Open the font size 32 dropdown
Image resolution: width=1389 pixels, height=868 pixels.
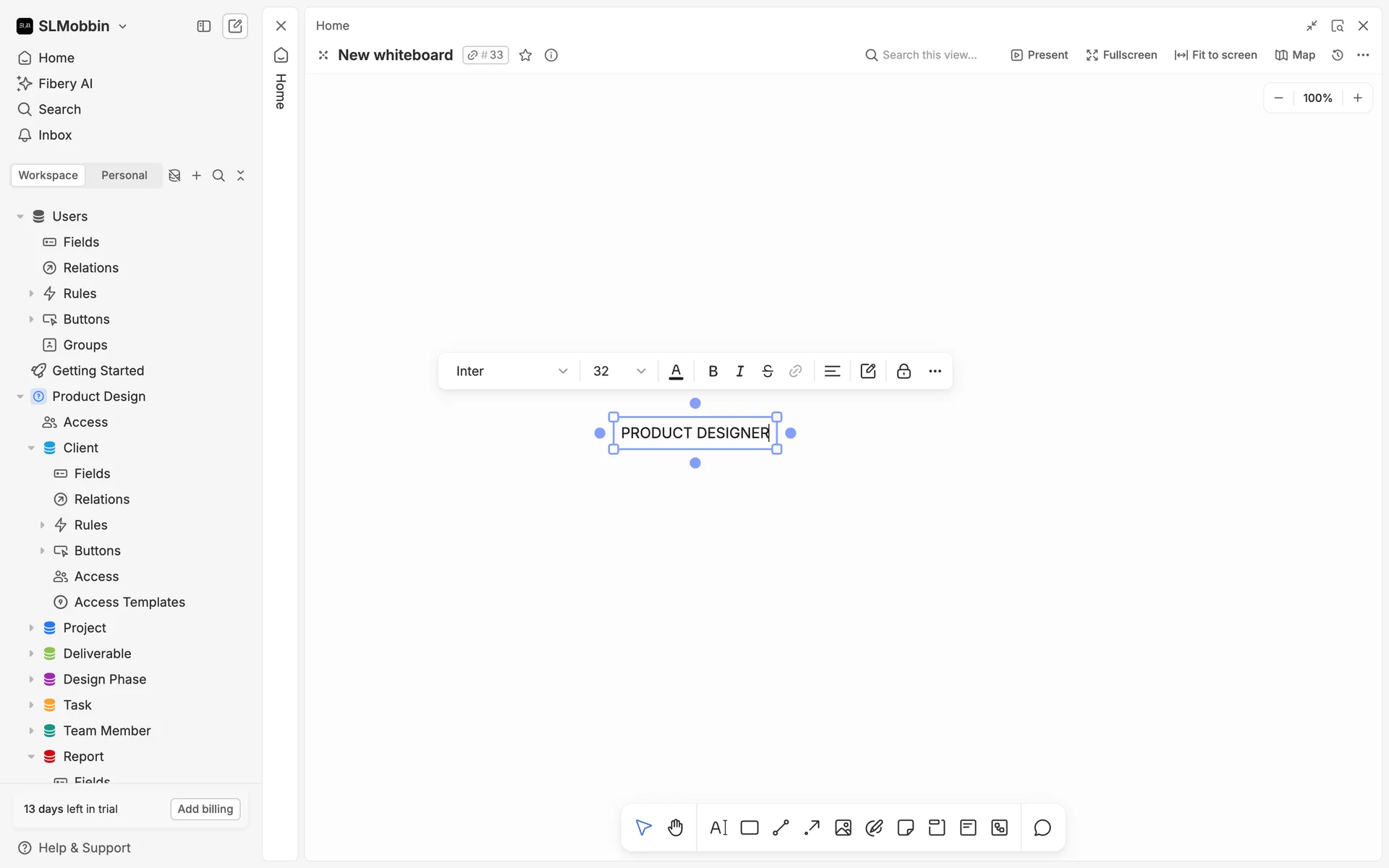pyautogui.click(x=619, y=371)
